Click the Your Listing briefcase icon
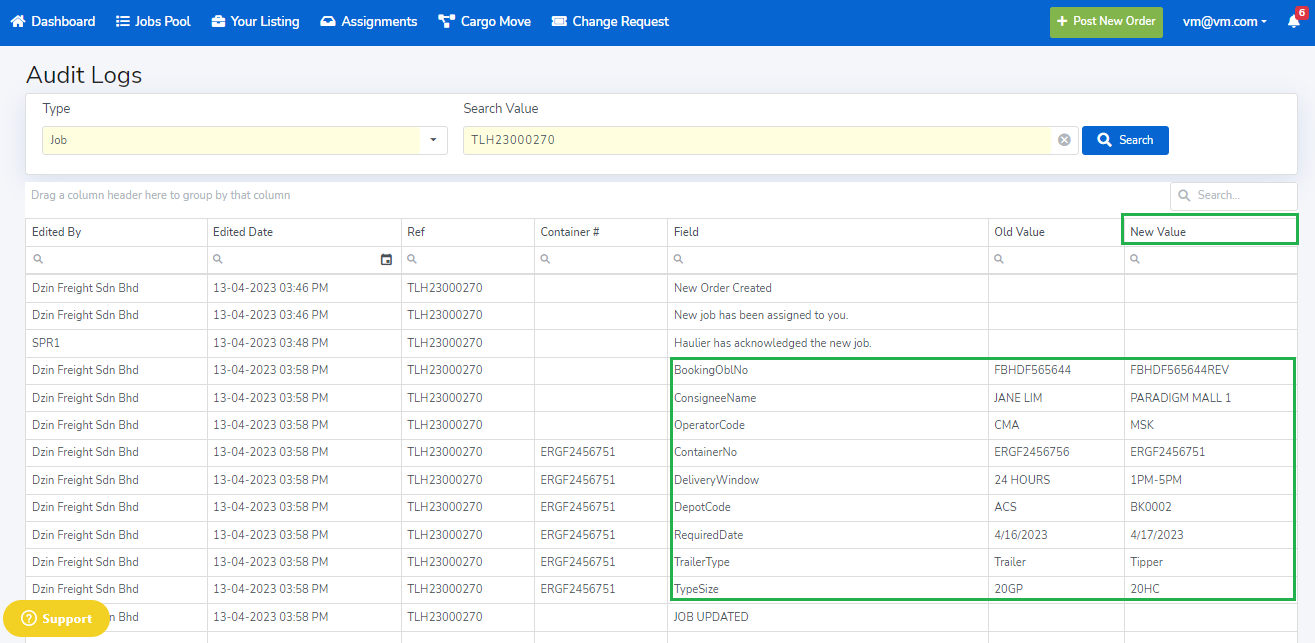Viewport: 1315px width, 643px height. (x=218, y=21)
